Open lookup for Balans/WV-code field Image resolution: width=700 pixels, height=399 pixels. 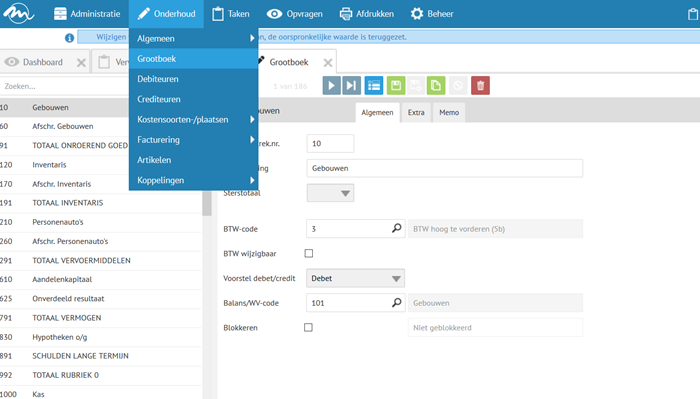click(x=396, y=303)
